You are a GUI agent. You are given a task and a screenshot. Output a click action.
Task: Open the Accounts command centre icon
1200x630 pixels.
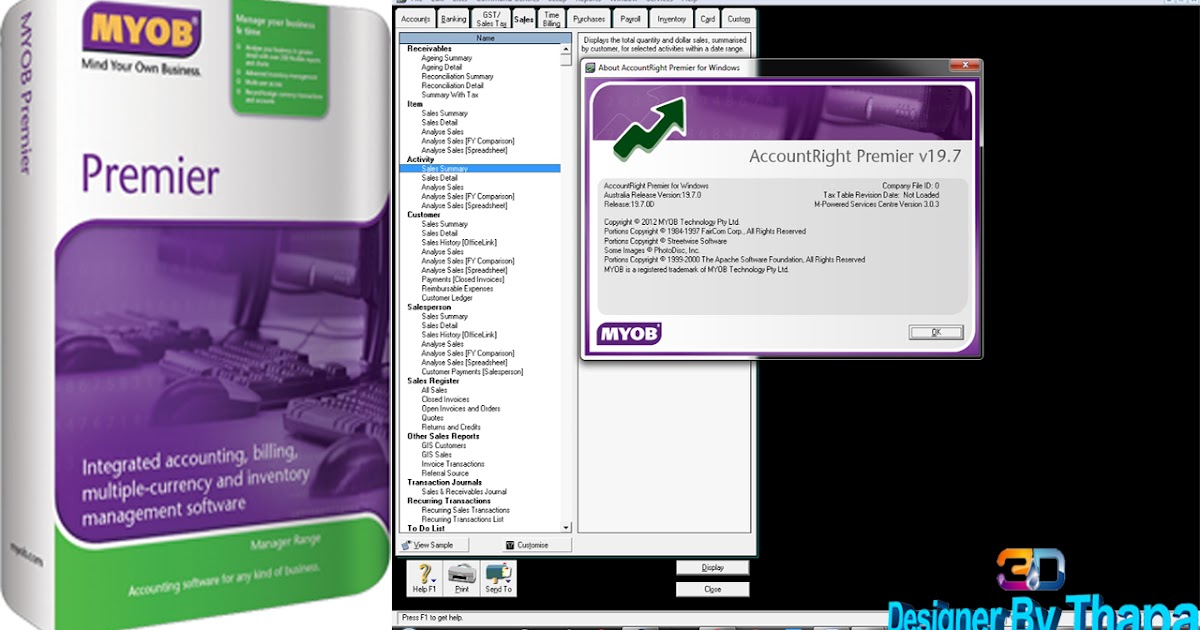[416, 17]
